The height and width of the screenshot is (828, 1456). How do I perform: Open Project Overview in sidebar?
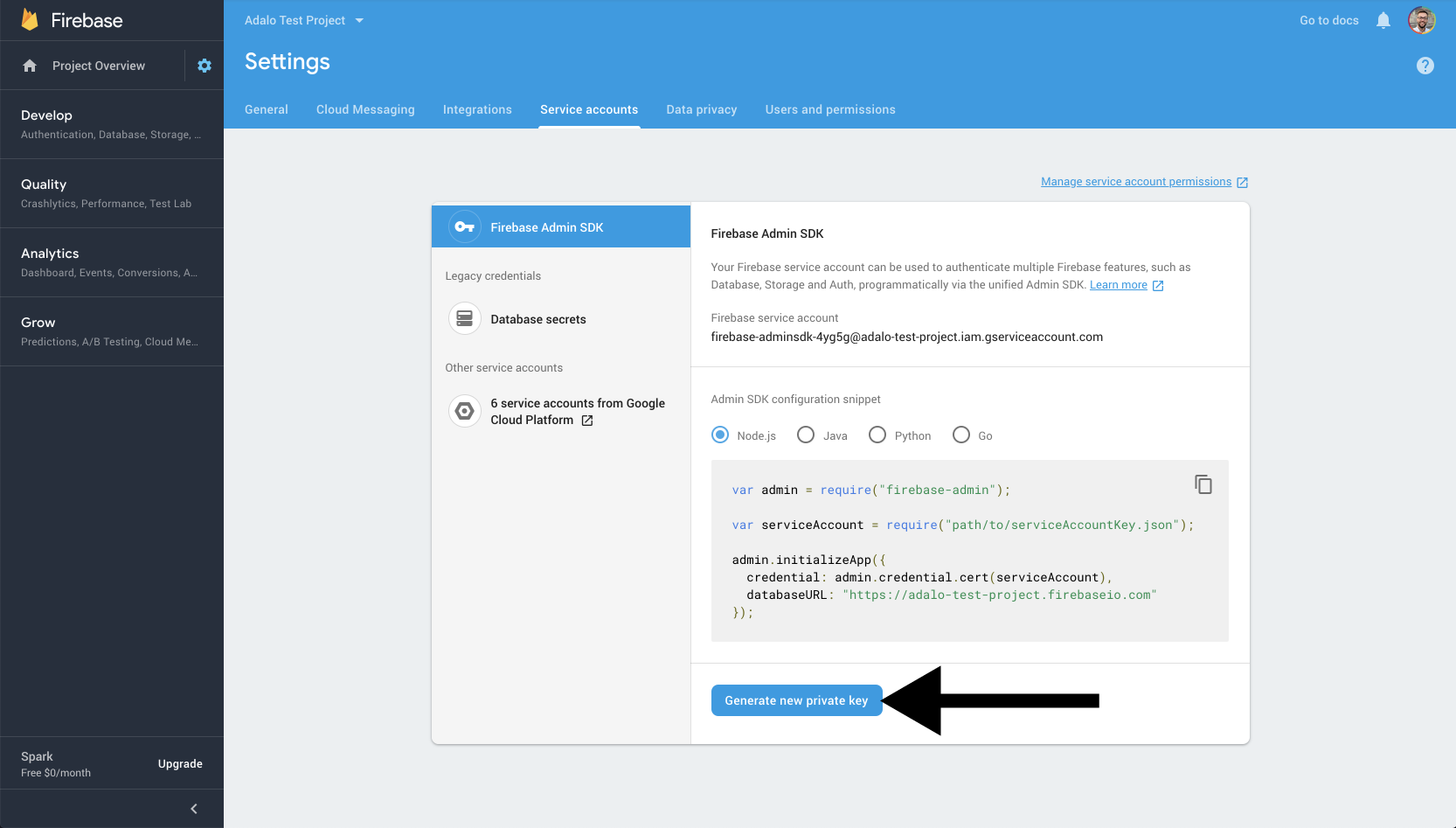(99, 66)
